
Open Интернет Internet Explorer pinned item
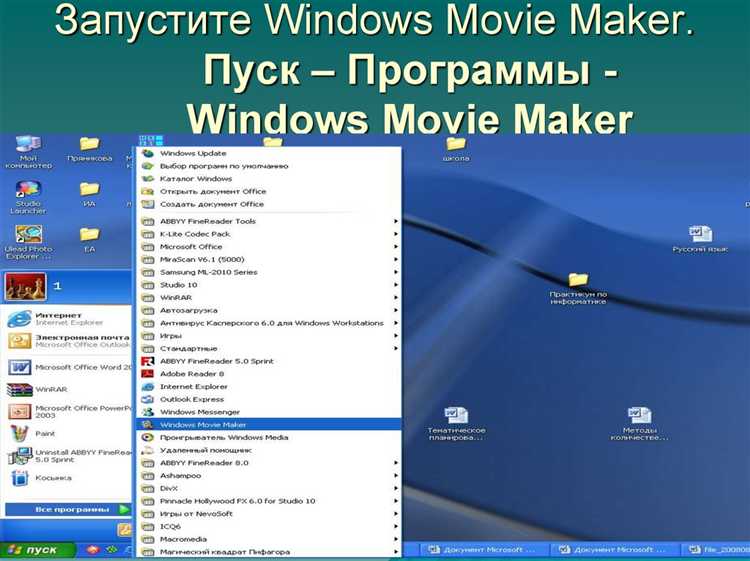[68, 319]
